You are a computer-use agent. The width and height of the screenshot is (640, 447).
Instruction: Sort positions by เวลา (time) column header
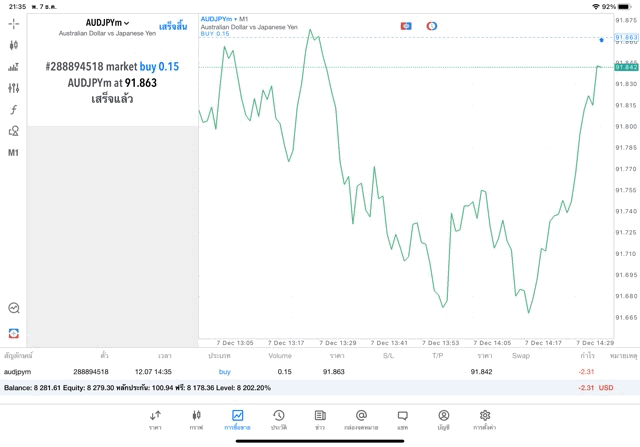[x=165, y=356]
